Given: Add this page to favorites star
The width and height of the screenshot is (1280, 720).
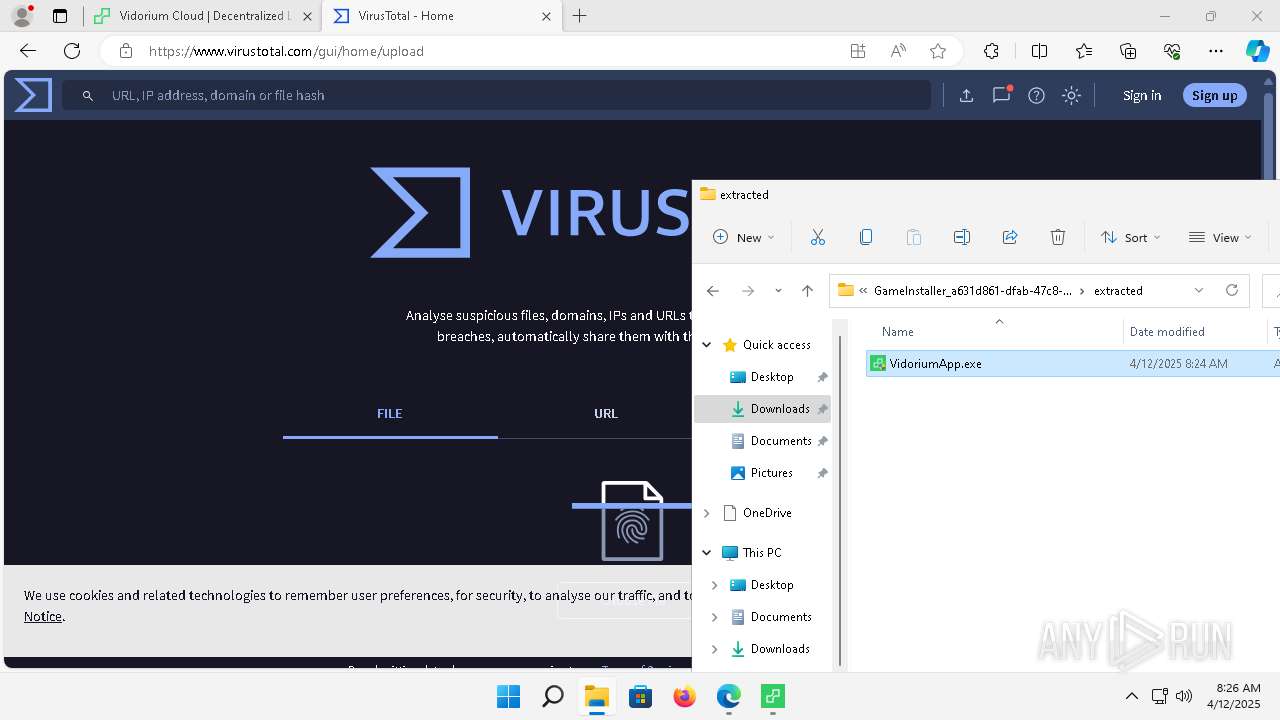Looking at the screenshot, I should pyautogui.click(x=938, y=51).
